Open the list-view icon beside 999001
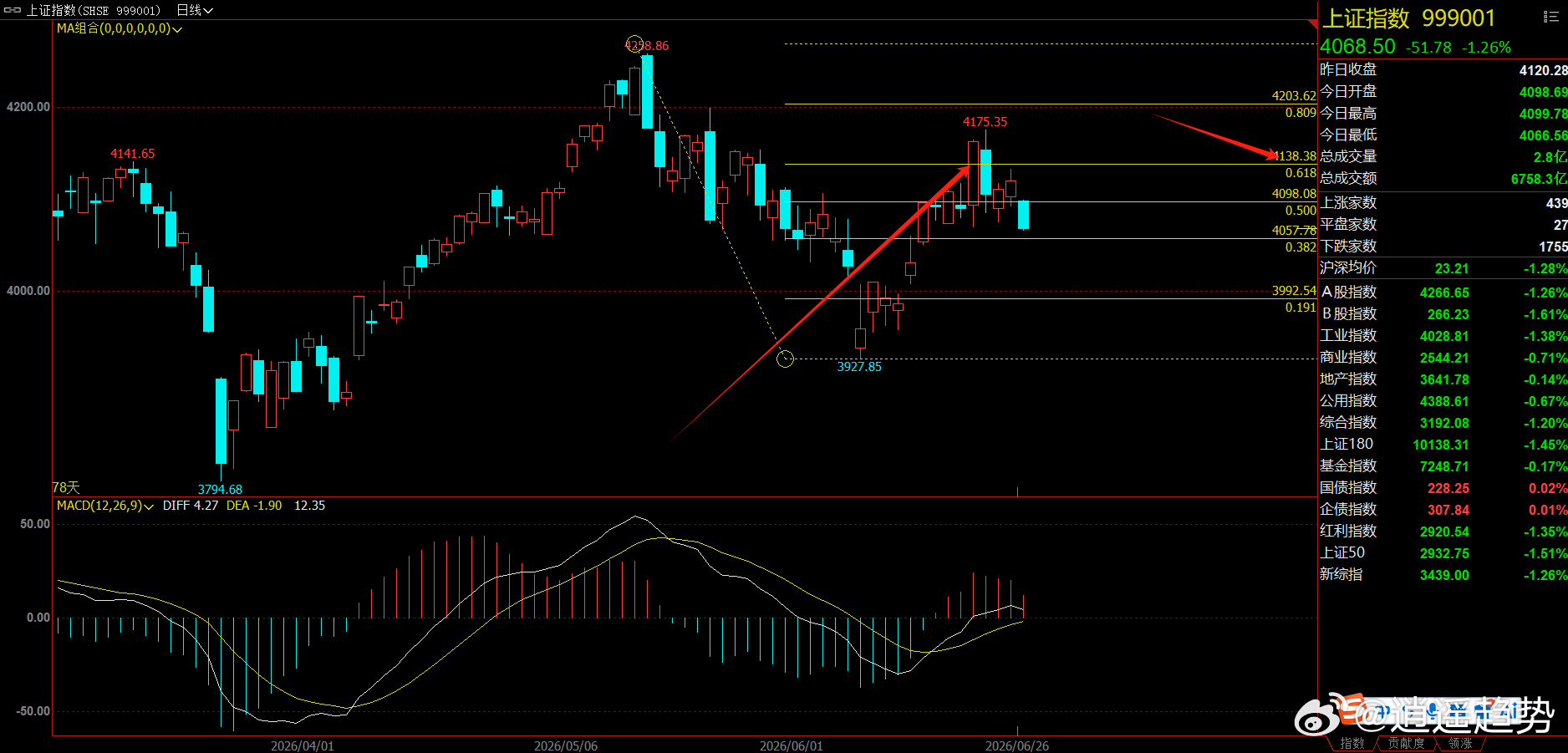This screenshot has height=753, width=1568. (1550, 17)
